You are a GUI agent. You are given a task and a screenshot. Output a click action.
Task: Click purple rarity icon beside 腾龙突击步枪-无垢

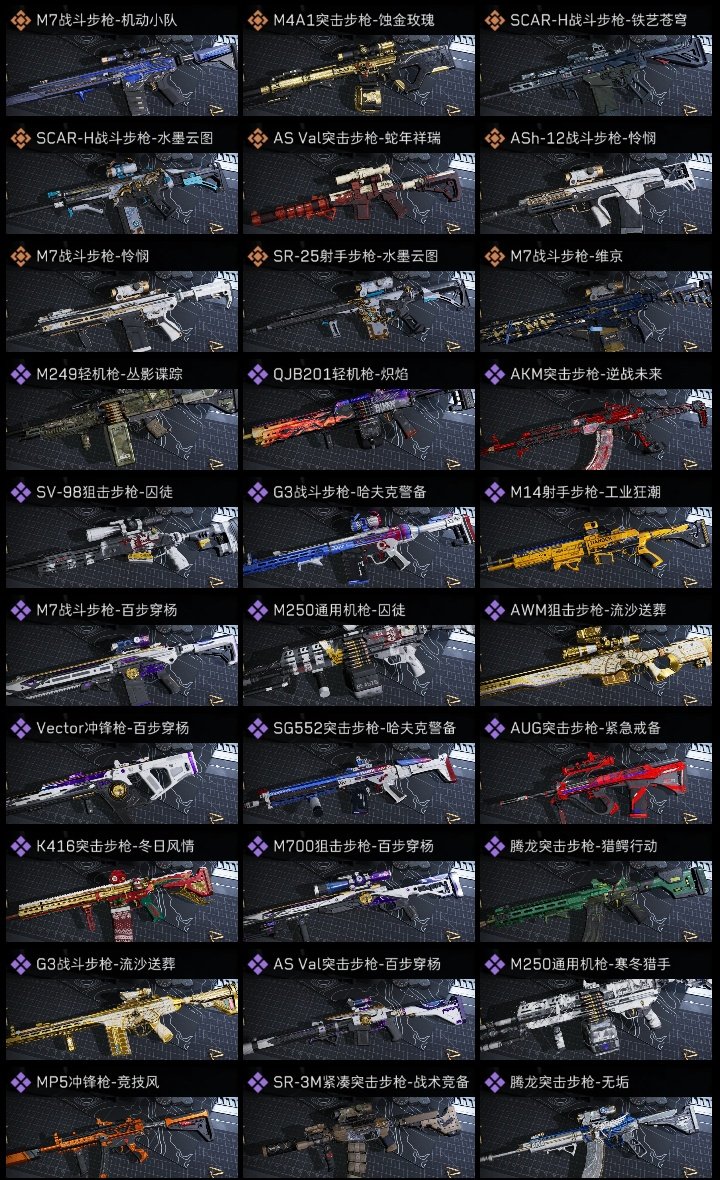pos(494,1082)
